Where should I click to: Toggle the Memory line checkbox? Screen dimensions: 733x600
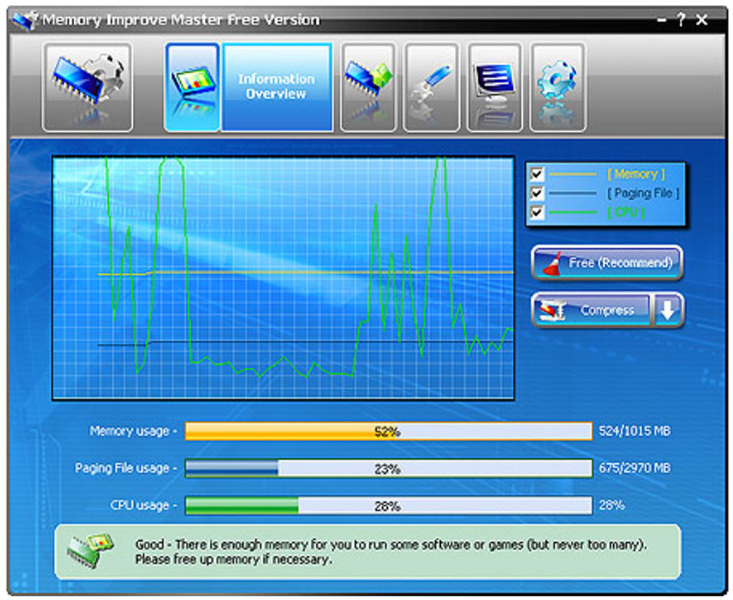(x=537, y=174)
